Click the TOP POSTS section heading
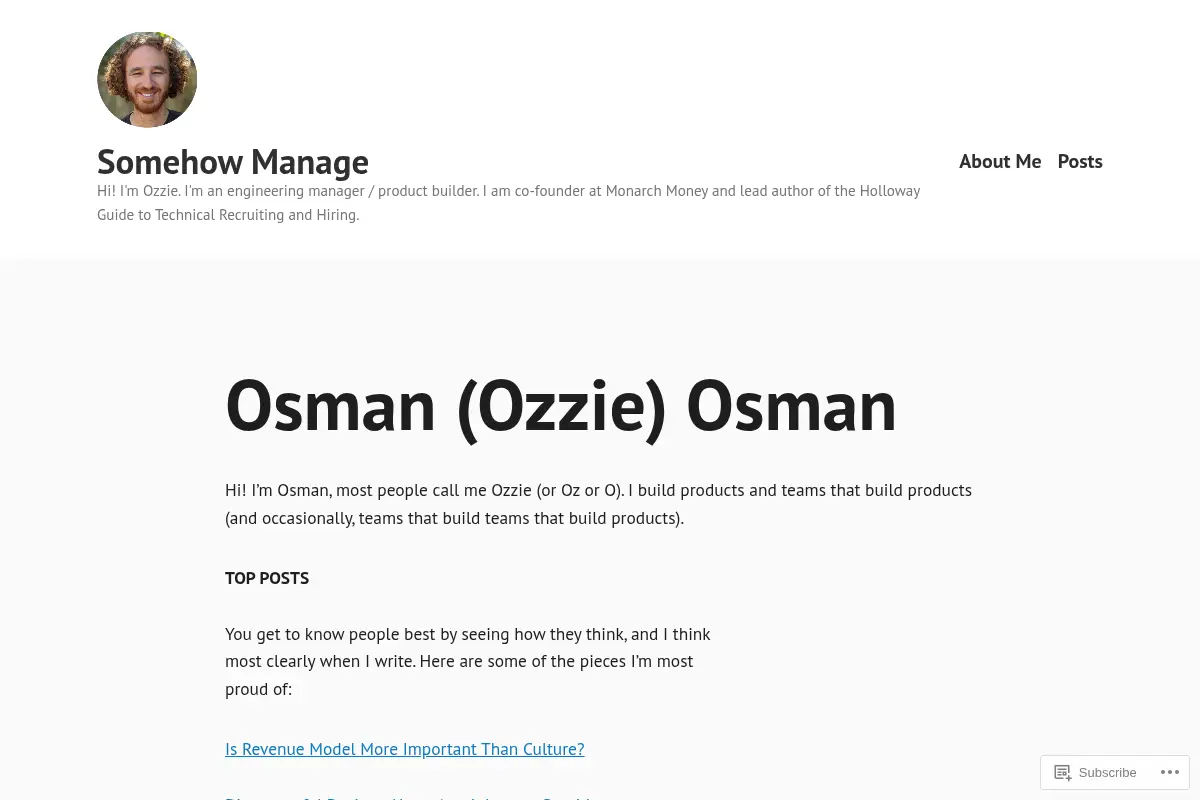This screenshot has width=1200, height=800. [x=267, y=578]
